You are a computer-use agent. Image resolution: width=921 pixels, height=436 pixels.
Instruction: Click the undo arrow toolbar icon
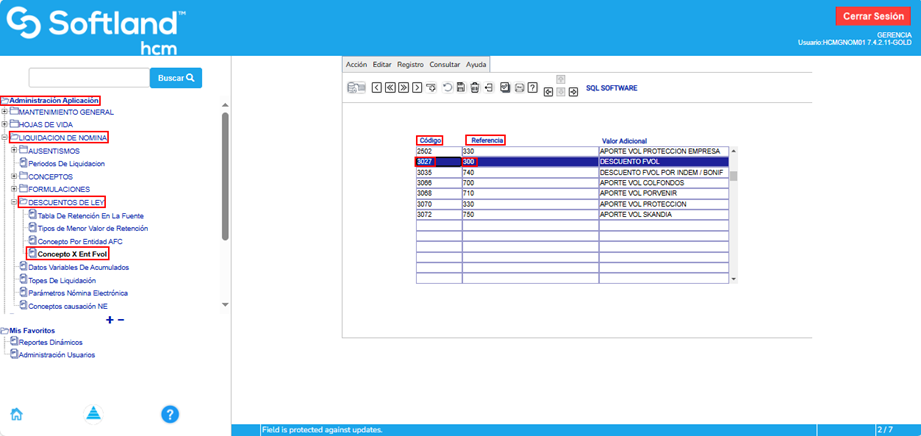click(446, 88)
